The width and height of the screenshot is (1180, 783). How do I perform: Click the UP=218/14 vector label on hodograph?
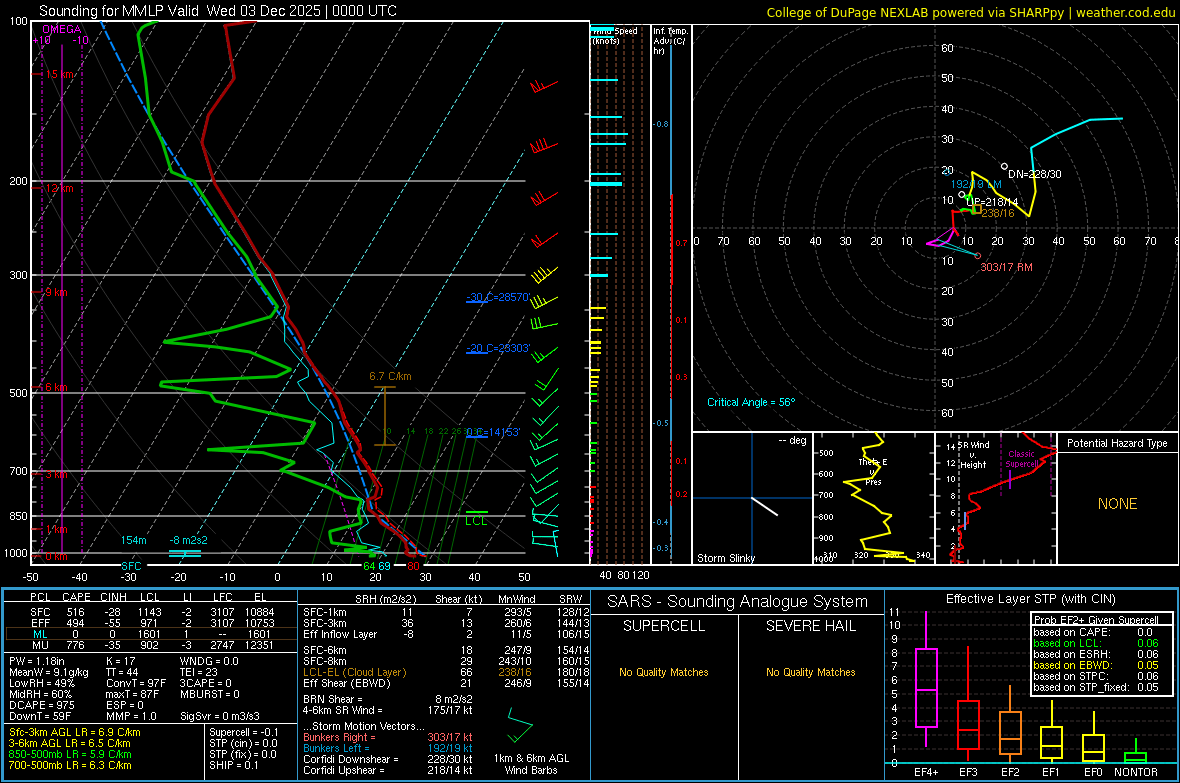click(x=992, y=203)
